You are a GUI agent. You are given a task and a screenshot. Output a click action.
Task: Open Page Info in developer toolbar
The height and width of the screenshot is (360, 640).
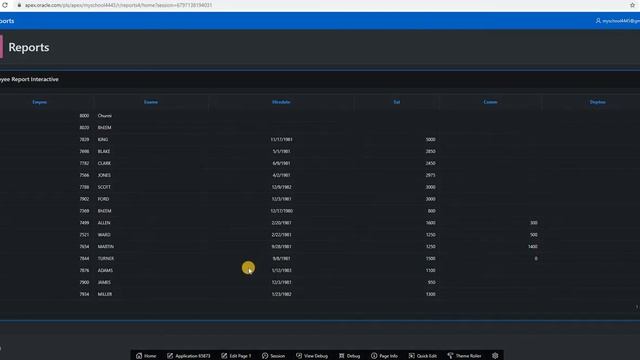[384, 356]
